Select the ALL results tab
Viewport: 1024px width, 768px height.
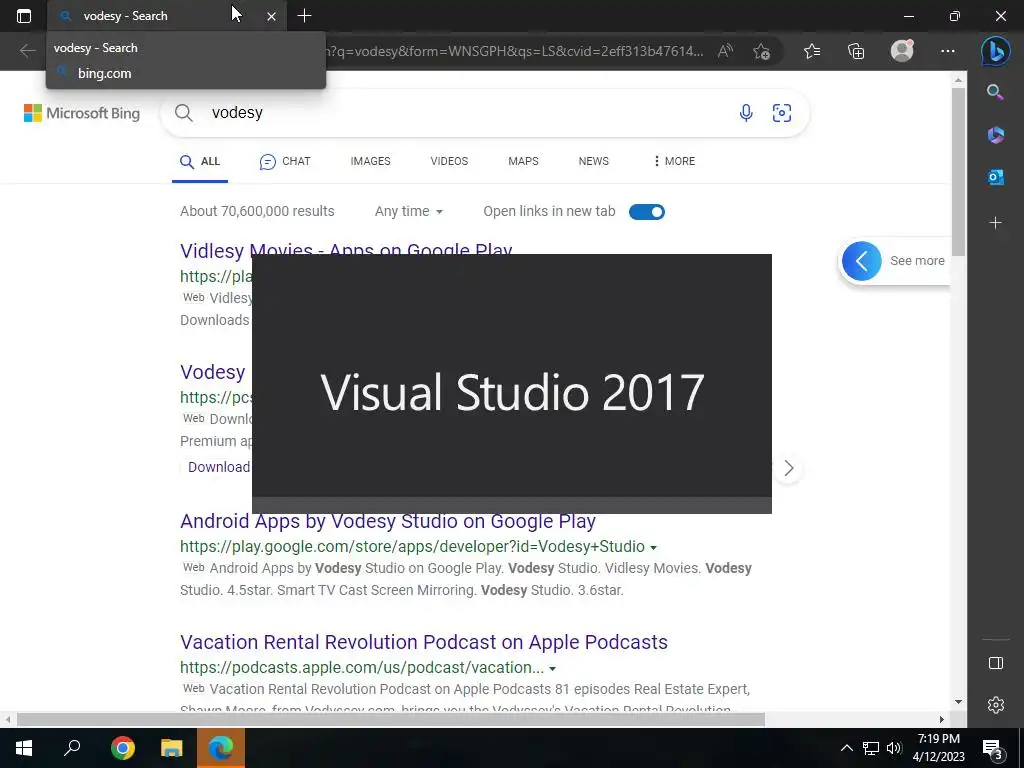pos(200,161)
